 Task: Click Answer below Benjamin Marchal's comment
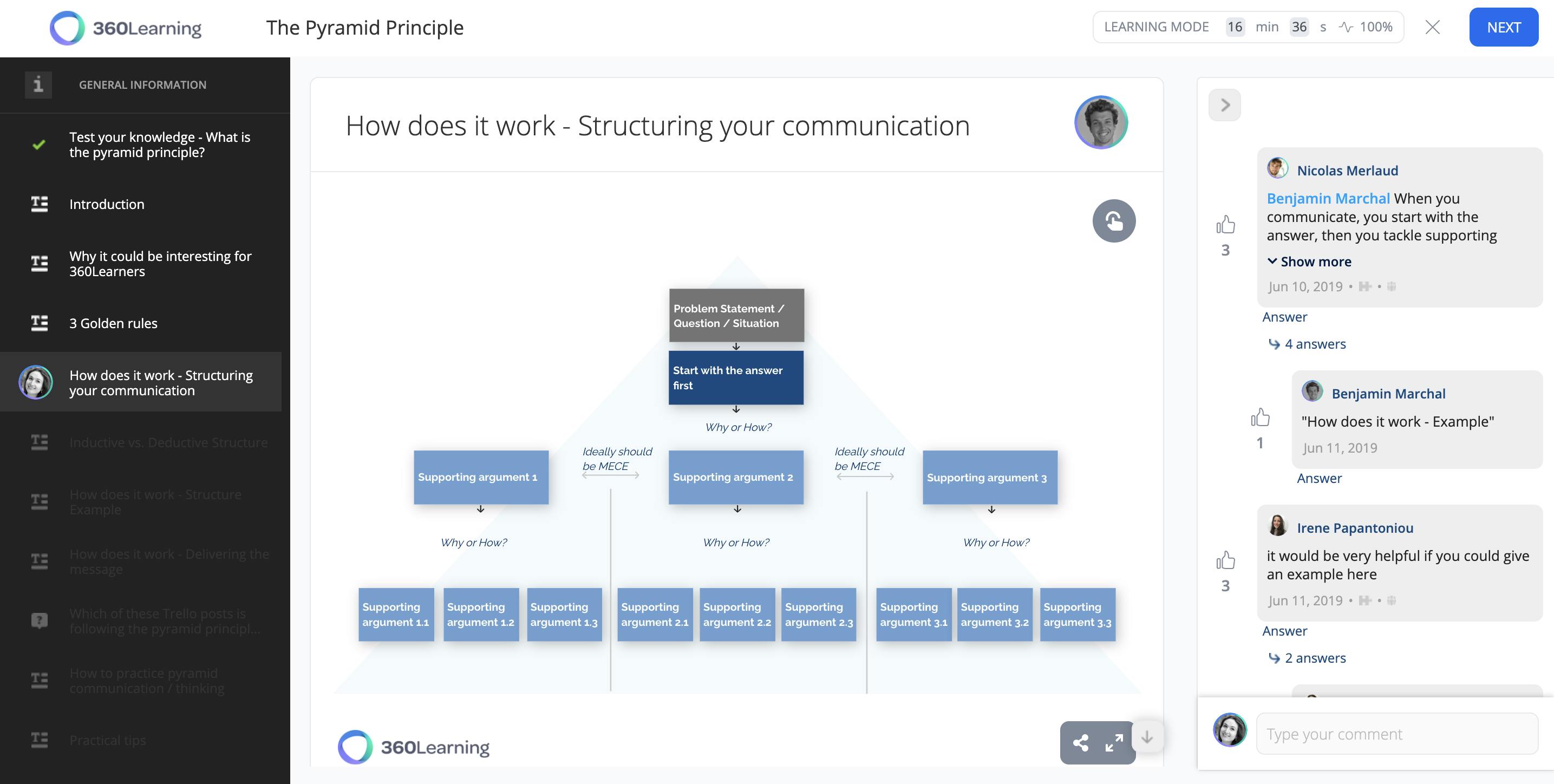[1320, 478]
